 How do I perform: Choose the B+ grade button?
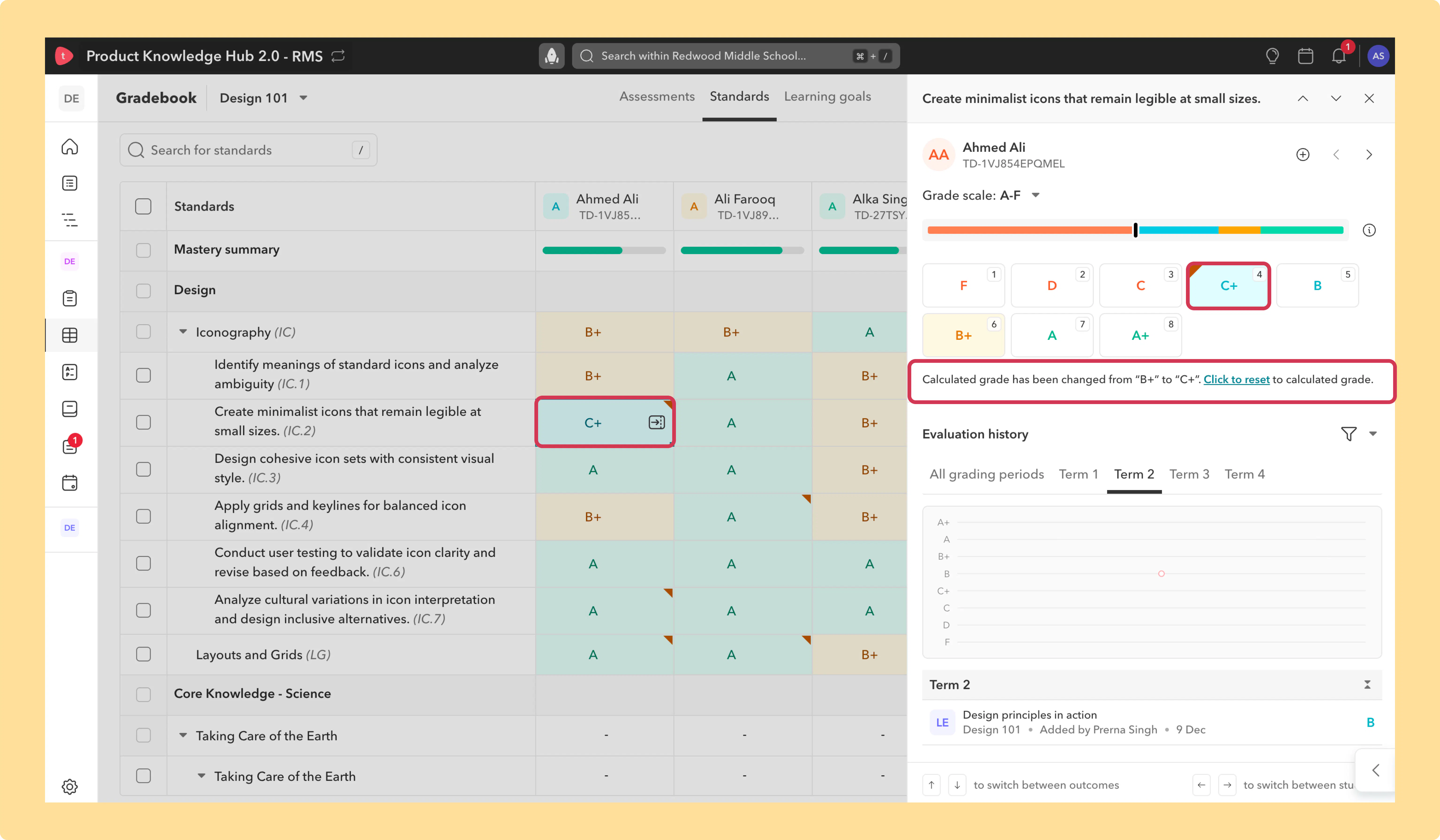tap(964, 335)
